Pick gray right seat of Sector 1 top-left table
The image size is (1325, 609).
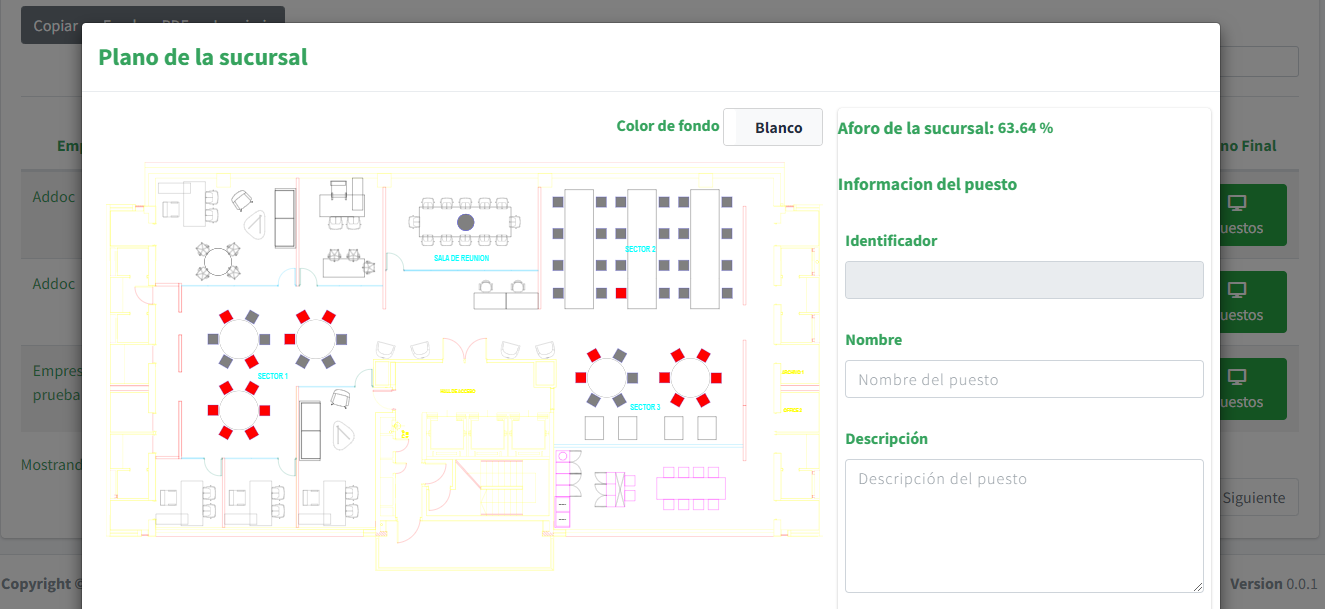(x=265, y=339)
